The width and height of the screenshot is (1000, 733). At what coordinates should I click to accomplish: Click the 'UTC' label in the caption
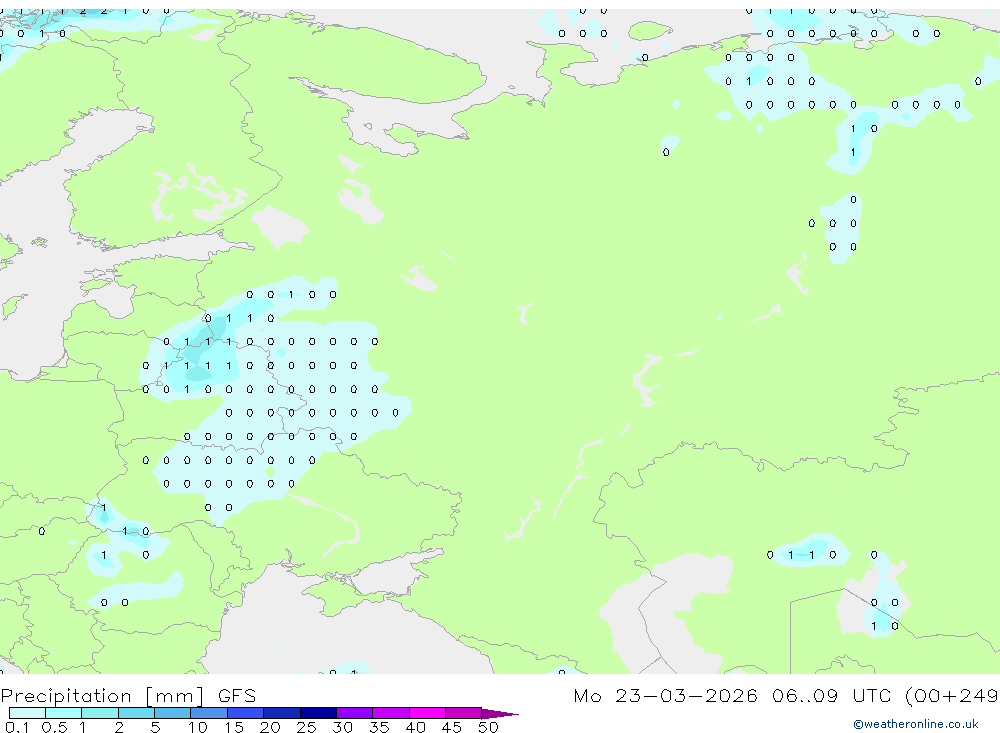pos(872,695)
